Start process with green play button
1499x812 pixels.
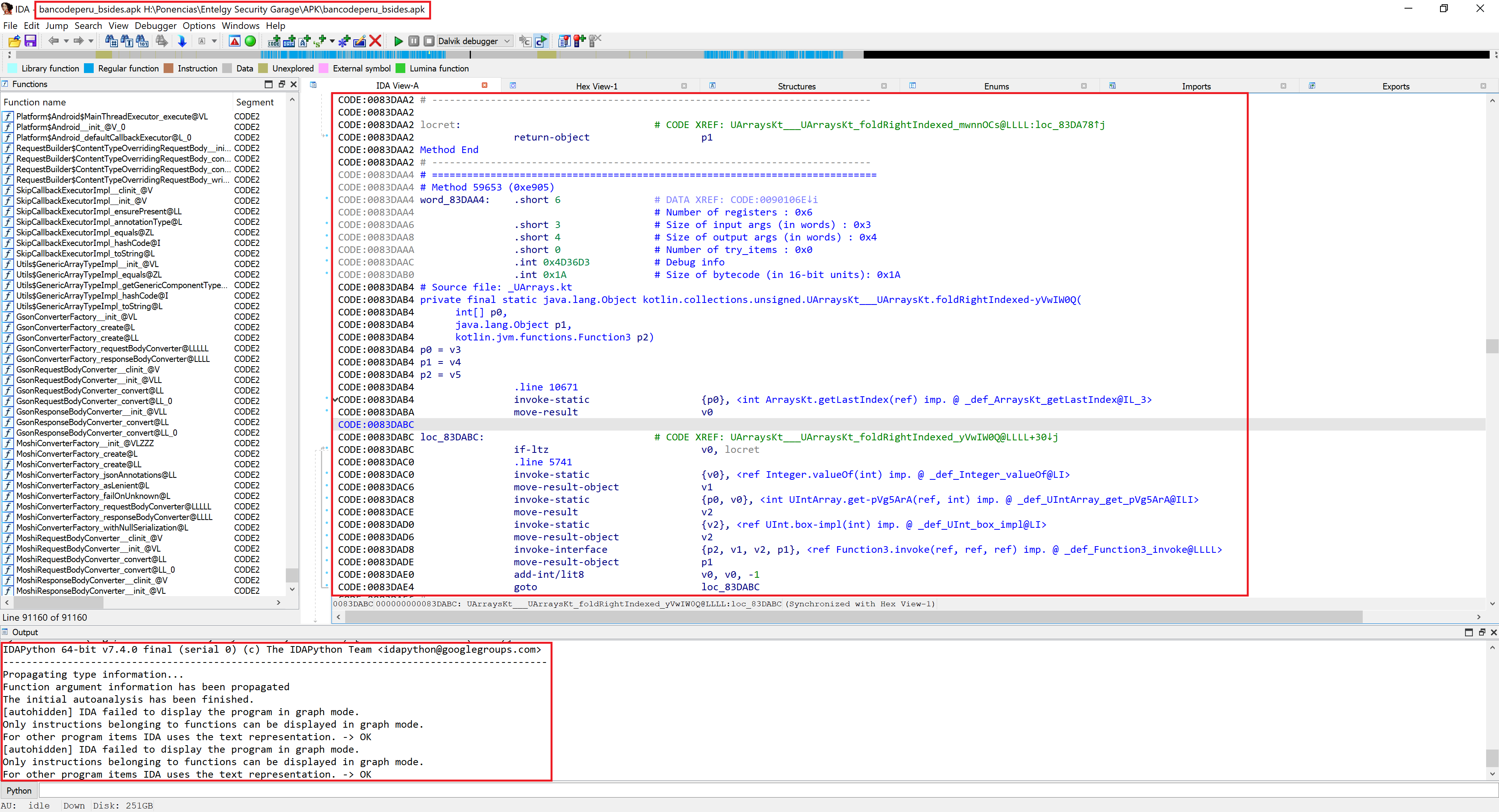pyautogui.click(x=399, y=41)
